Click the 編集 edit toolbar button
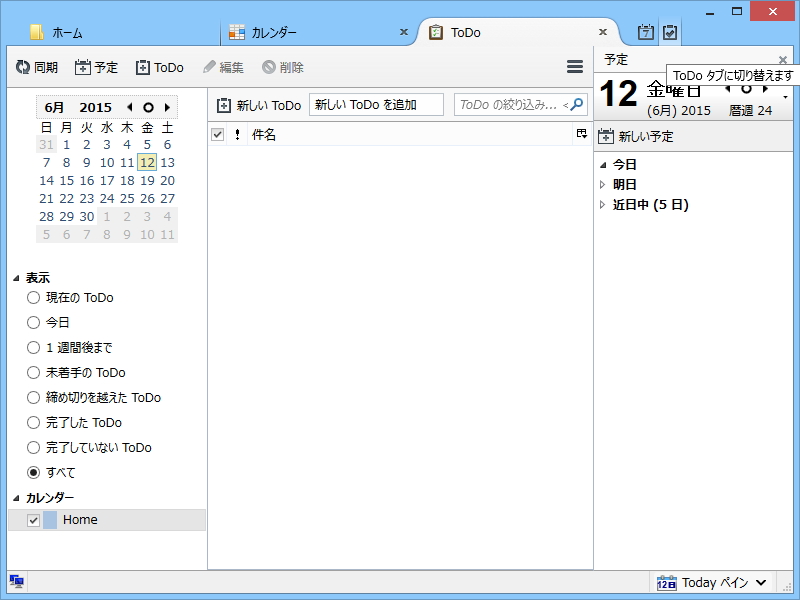The image size is (800, 600). (x=223, y=67)
